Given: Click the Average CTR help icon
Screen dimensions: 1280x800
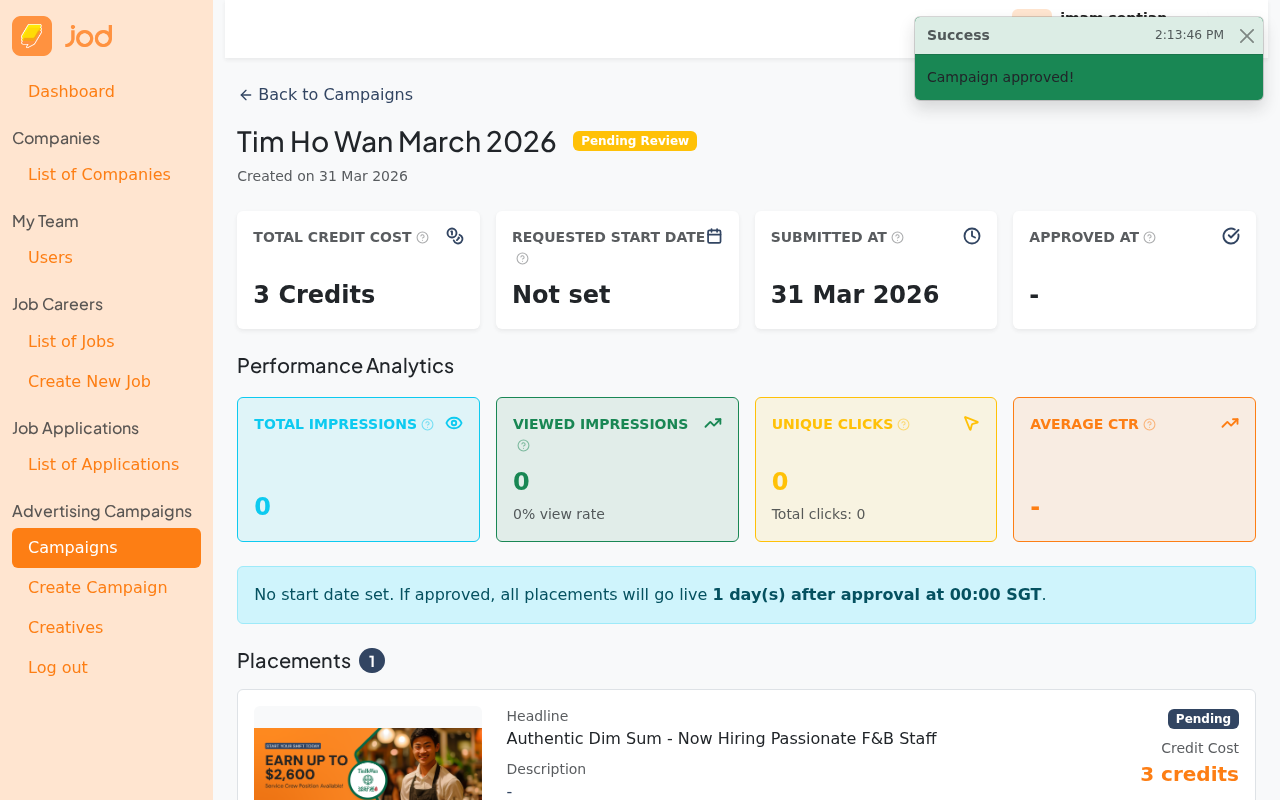Looking at the screenshot, I should (x=1149, y=425).
